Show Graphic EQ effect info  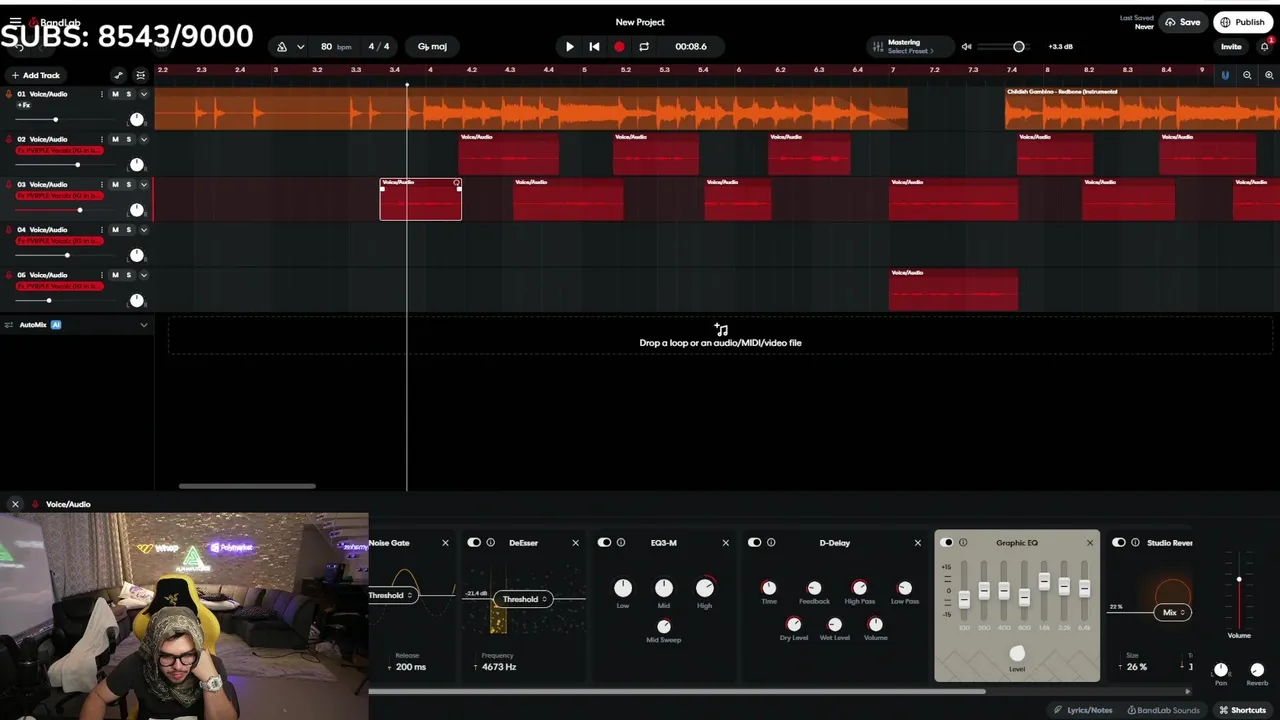click(963, 543)
